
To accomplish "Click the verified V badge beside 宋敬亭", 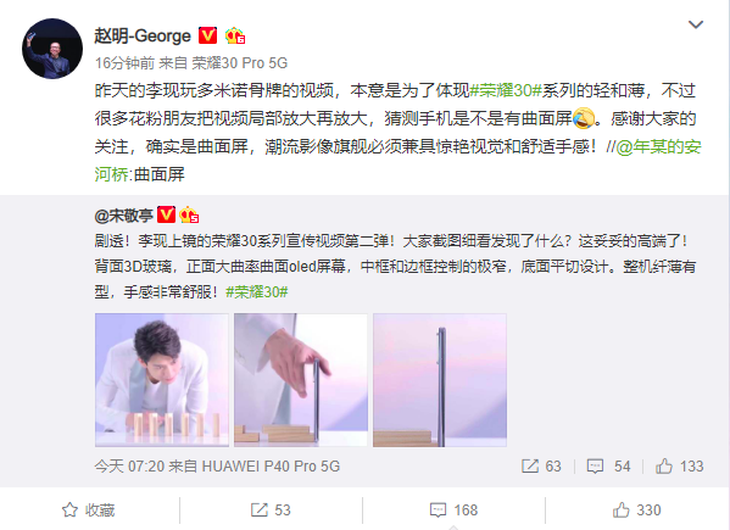I will tap(166, 215).
